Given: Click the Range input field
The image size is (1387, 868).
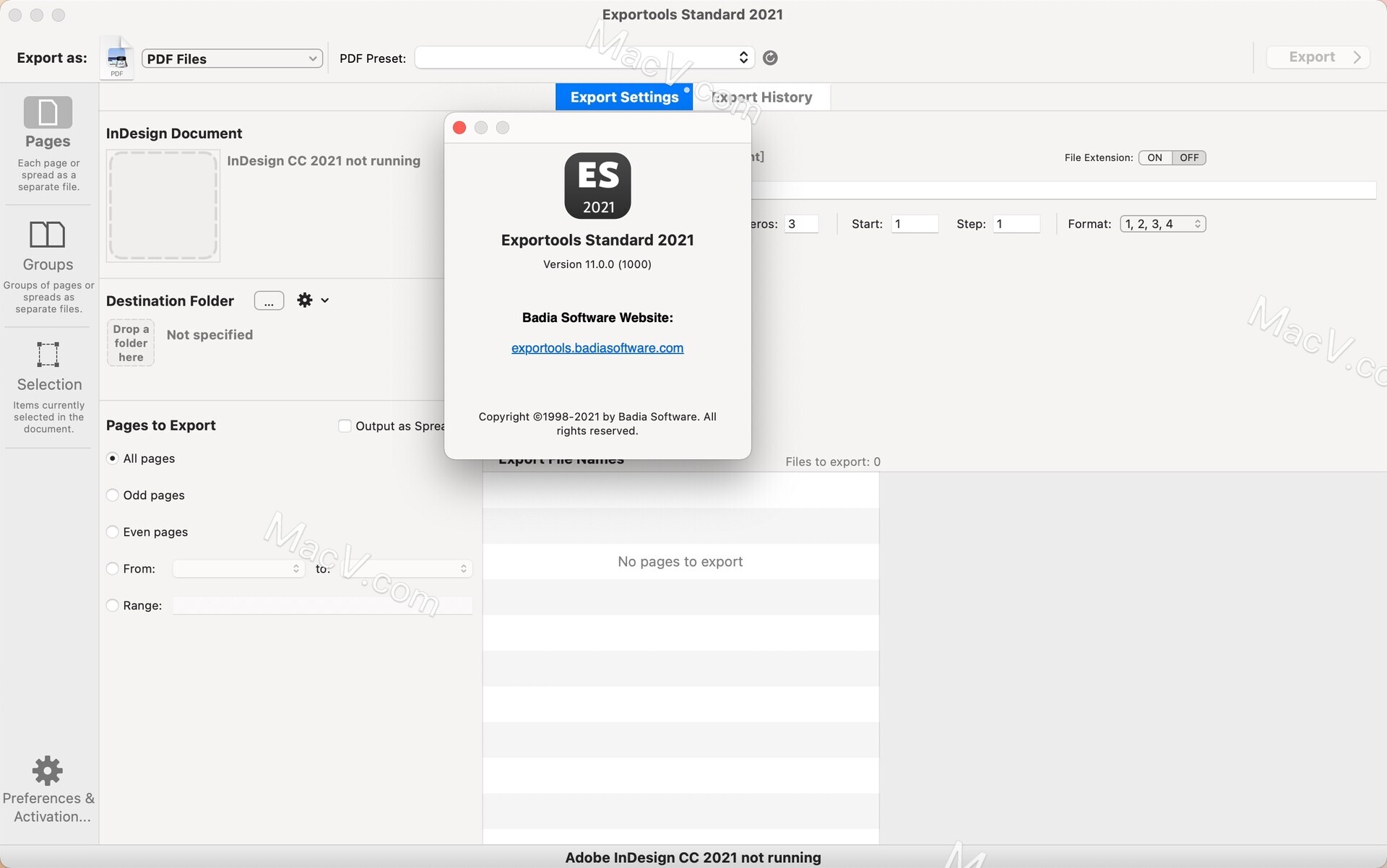Looking at the screenshot, I should point(323,605).
